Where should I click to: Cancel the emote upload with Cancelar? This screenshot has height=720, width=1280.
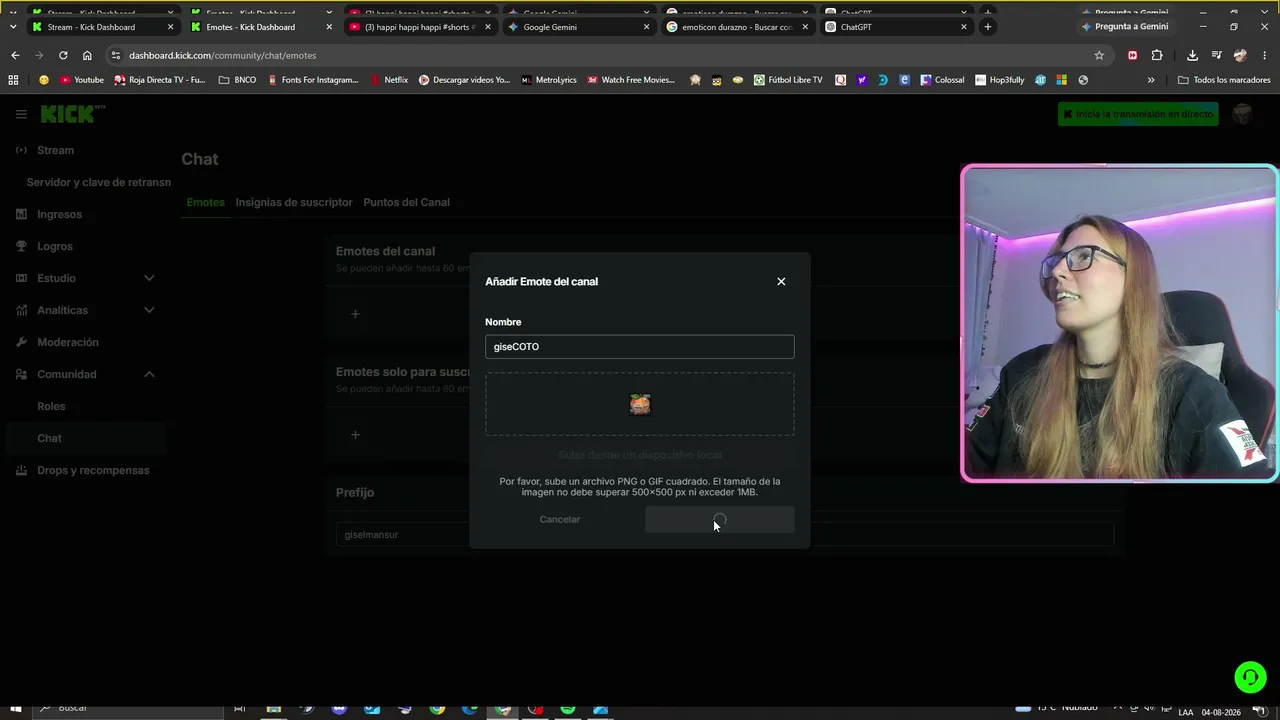click(x=560, y=519)
